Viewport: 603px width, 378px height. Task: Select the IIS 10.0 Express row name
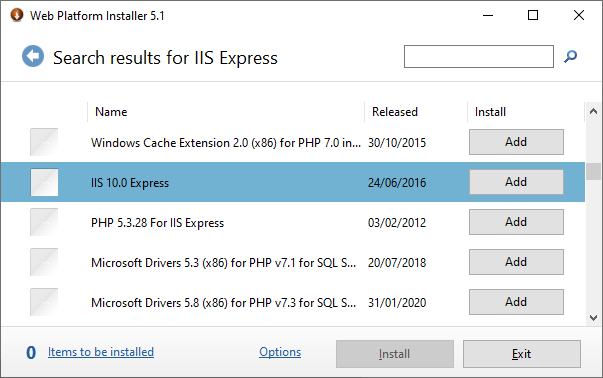tap(130, 183)
